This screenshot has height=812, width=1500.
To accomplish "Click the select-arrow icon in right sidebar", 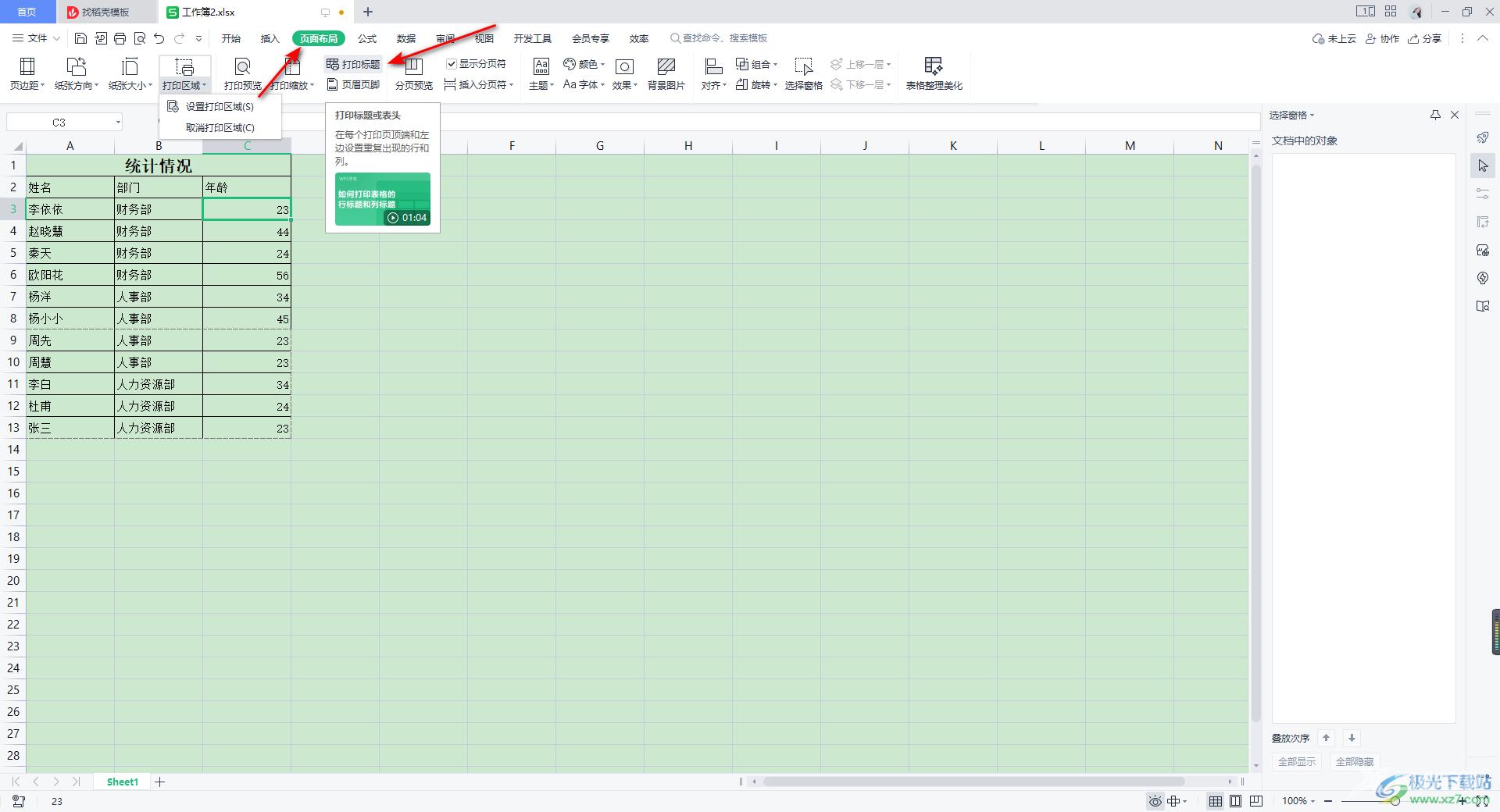I will coord(1483,166).
